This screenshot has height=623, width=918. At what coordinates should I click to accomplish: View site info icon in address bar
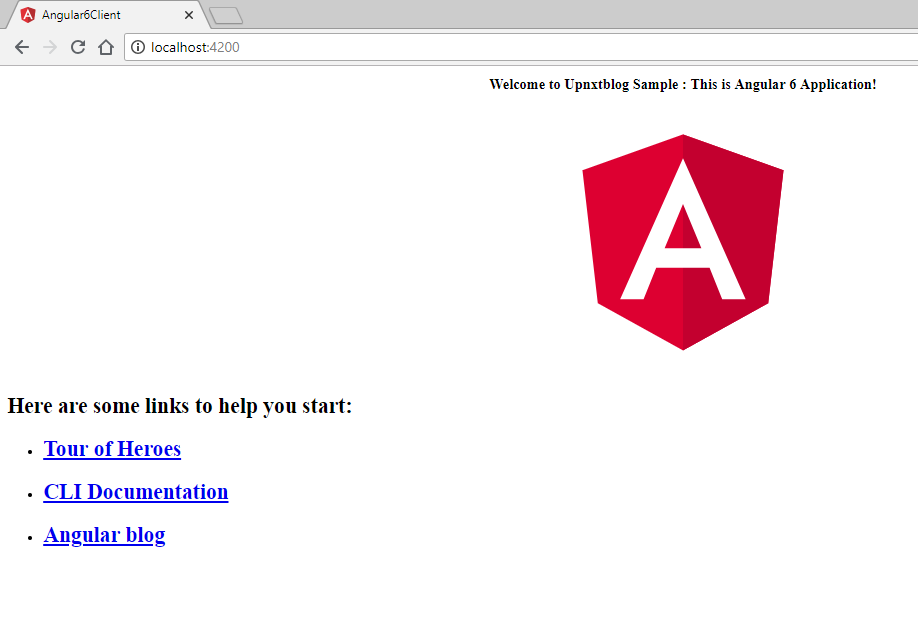coord(138,47)
